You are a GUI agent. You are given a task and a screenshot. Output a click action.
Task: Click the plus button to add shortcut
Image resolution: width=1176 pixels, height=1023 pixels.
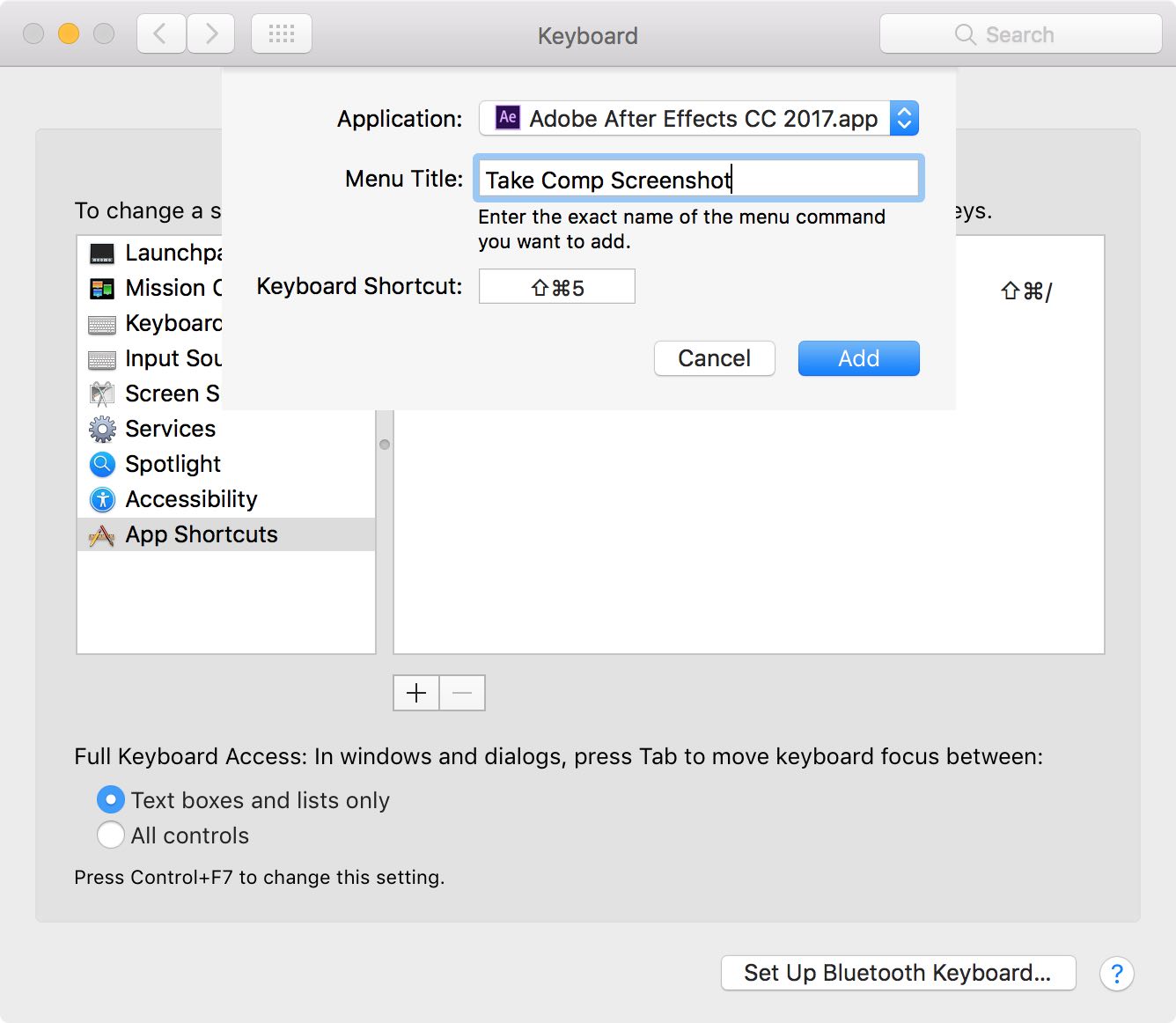pyautogui.click(x=416, y=693)
